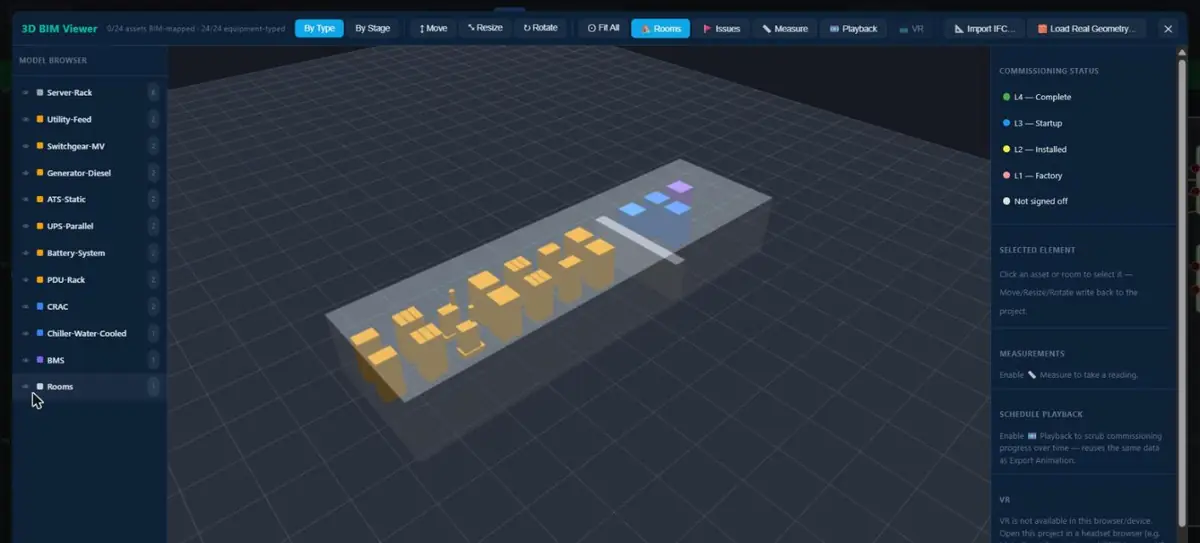This screenshot has height=543, width=1200.
Task: Open the Issues flag tool
Action: (721, 28)
